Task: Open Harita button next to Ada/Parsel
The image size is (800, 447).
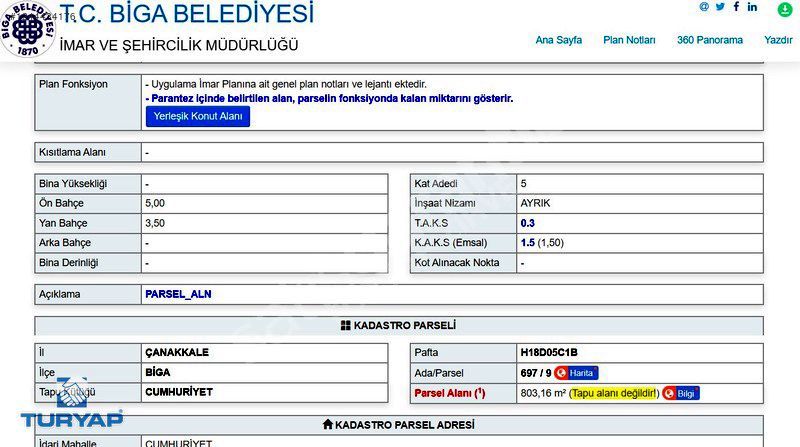Action: tap(576, 373)
